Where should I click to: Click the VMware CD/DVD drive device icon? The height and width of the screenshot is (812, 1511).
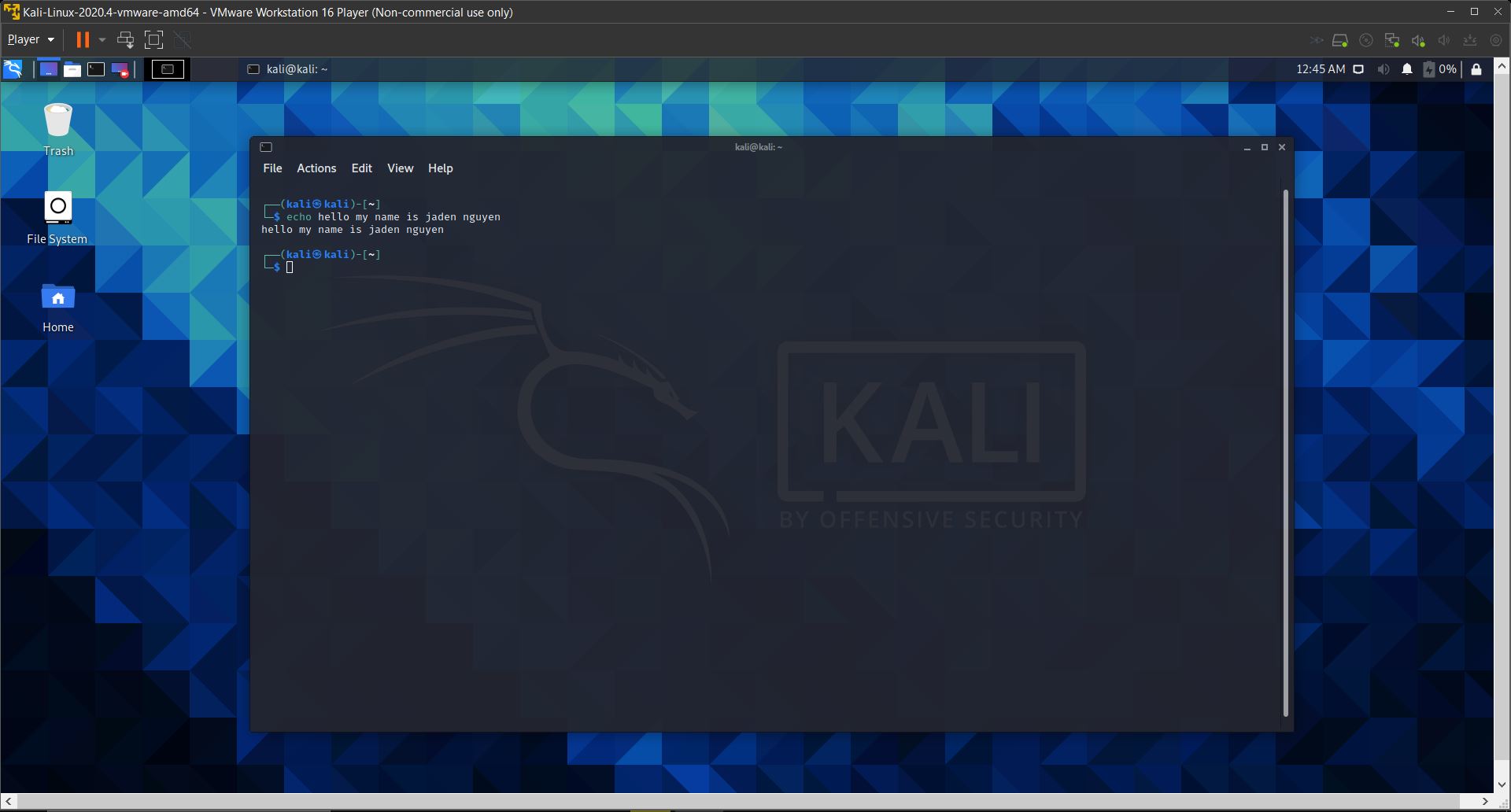(x=1366, y=40)
